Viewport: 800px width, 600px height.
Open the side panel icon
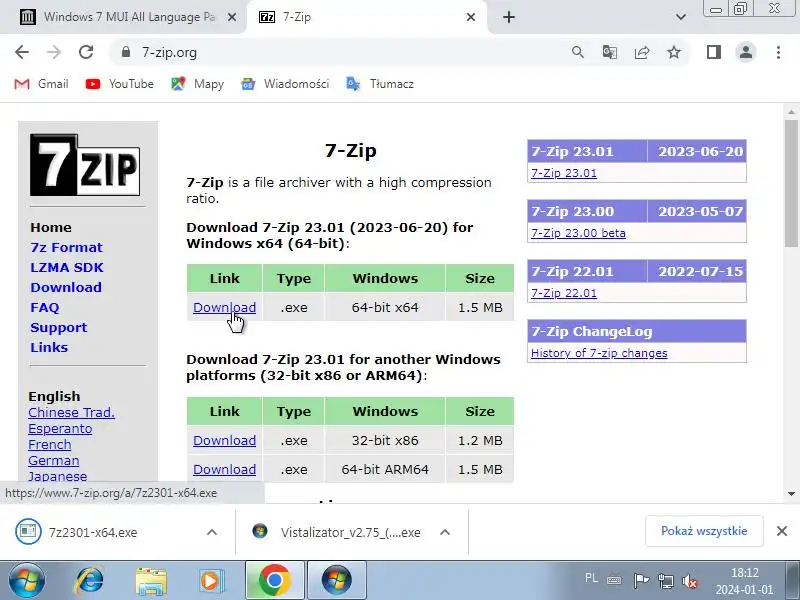click(714, 52)
